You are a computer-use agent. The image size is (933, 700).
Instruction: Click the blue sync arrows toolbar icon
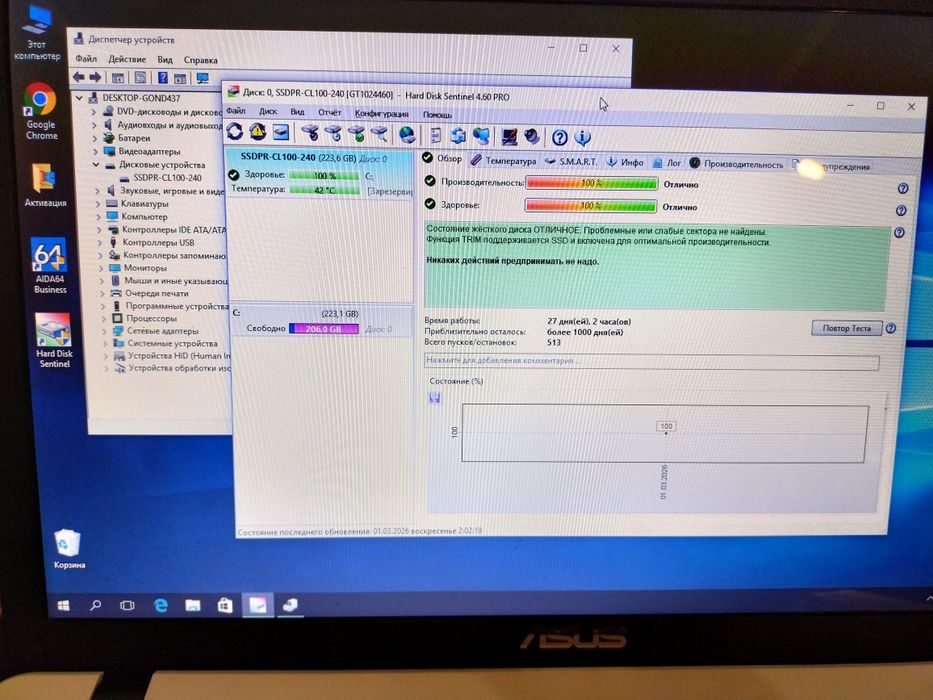pos(458,136)
